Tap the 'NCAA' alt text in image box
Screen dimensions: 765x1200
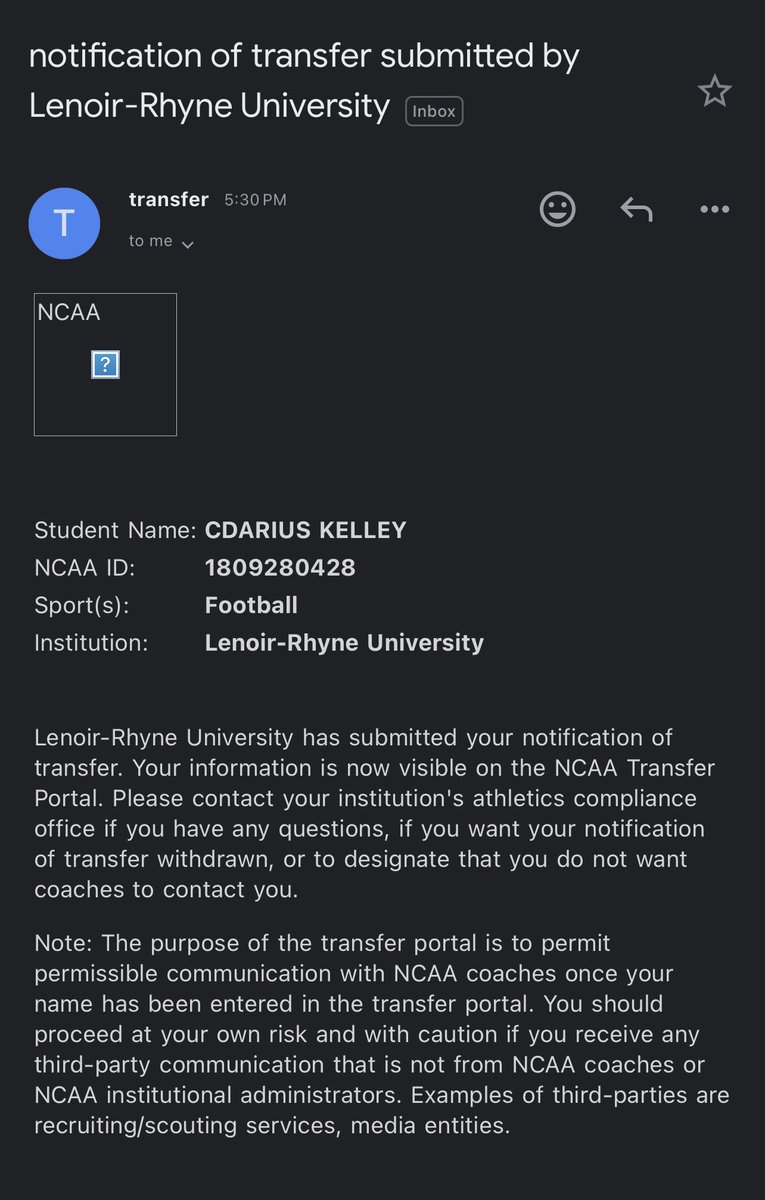pos(69,312)
